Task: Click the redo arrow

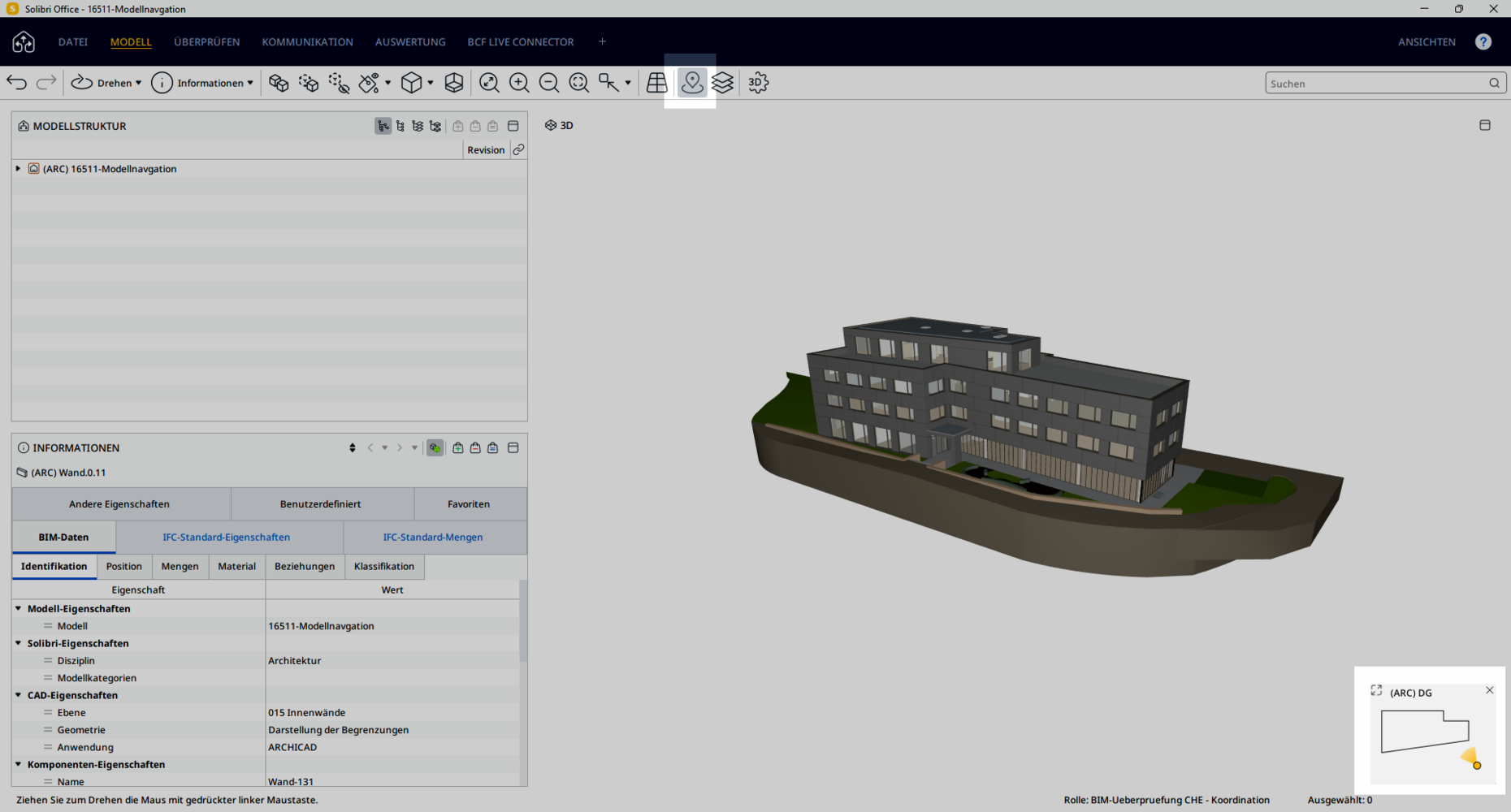Action: 46,82
